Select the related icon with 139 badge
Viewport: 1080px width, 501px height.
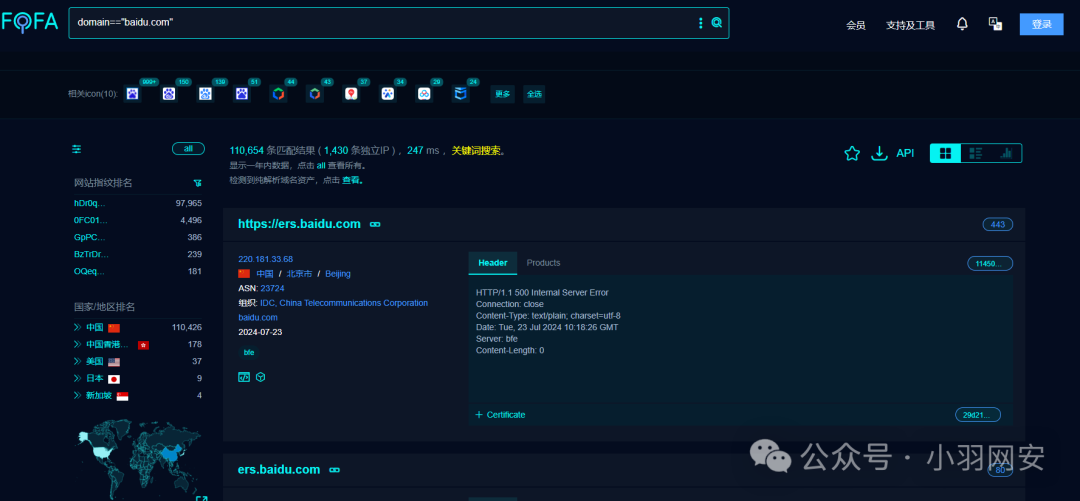point(205,94)
